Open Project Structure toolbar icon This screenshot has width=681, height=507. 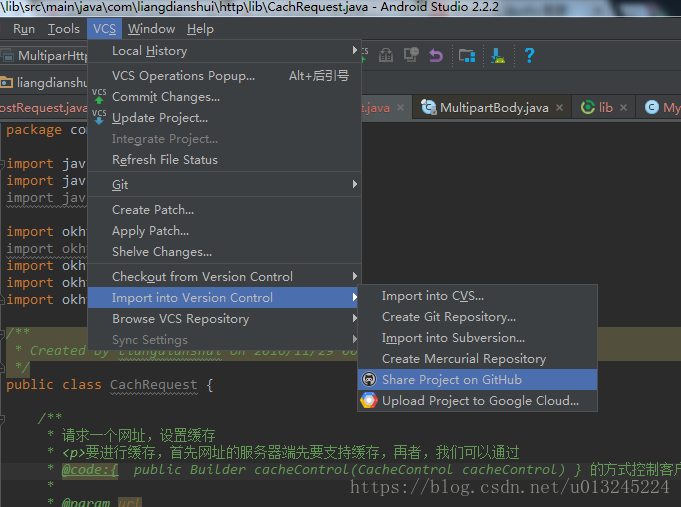click(467, 56)
